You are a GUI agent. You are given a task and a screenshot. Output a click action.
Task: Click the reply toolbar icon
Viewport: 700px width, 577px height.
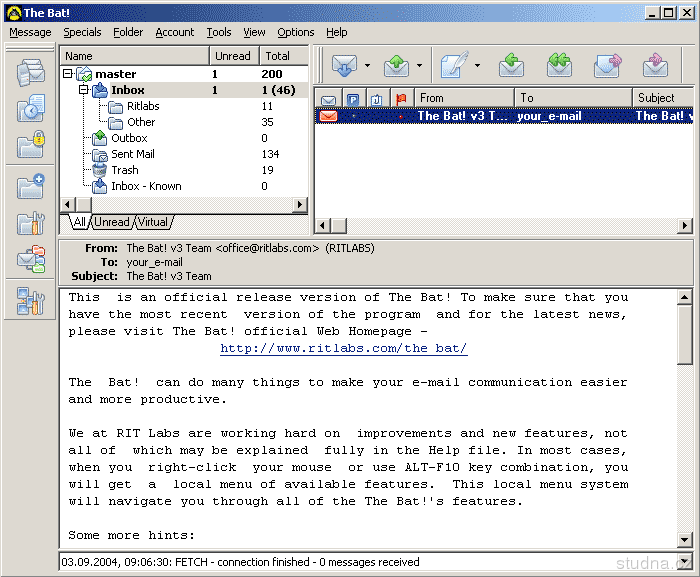click(x=512, y=65)
